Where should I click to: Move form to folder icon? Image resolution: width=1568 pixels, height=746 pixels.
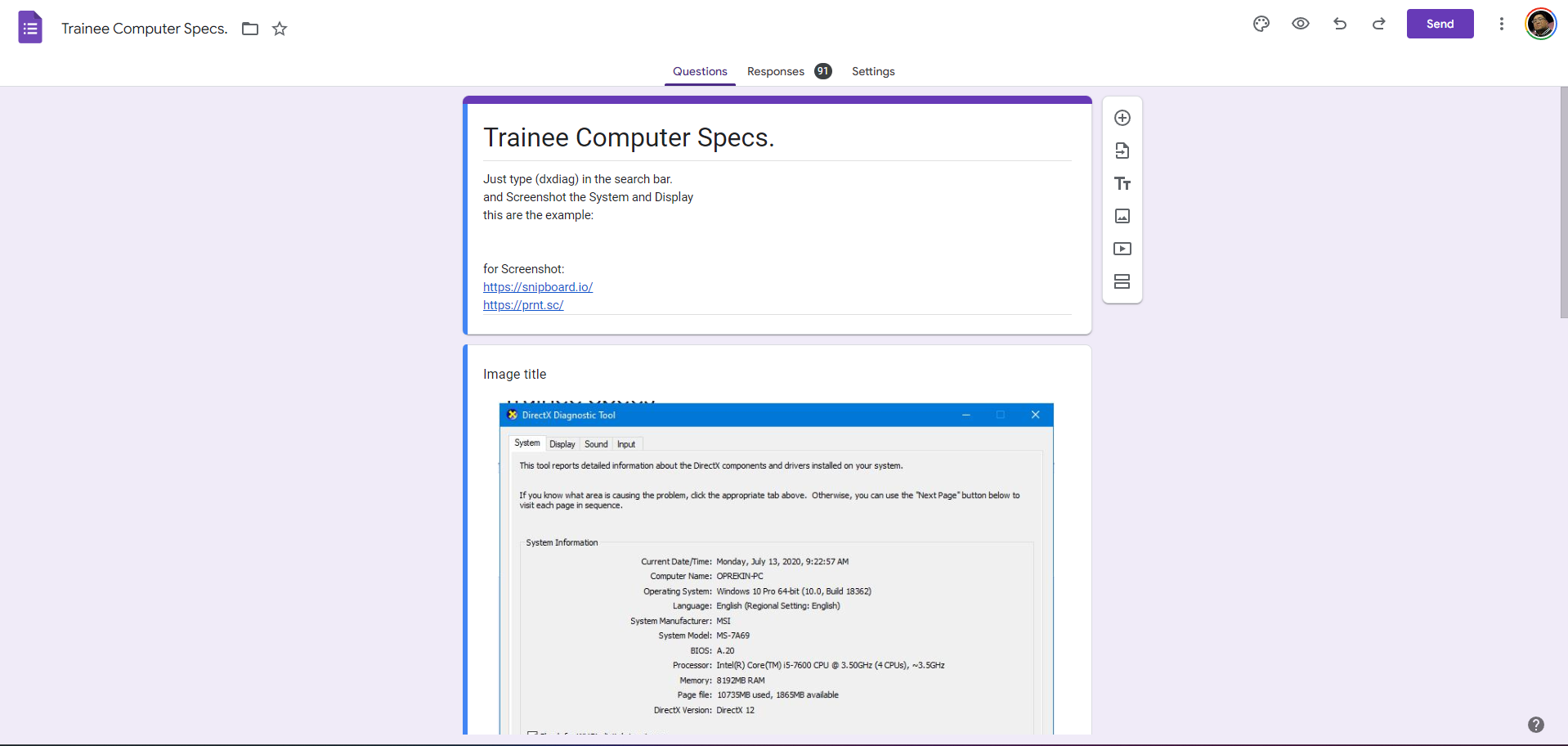(250, 29)
